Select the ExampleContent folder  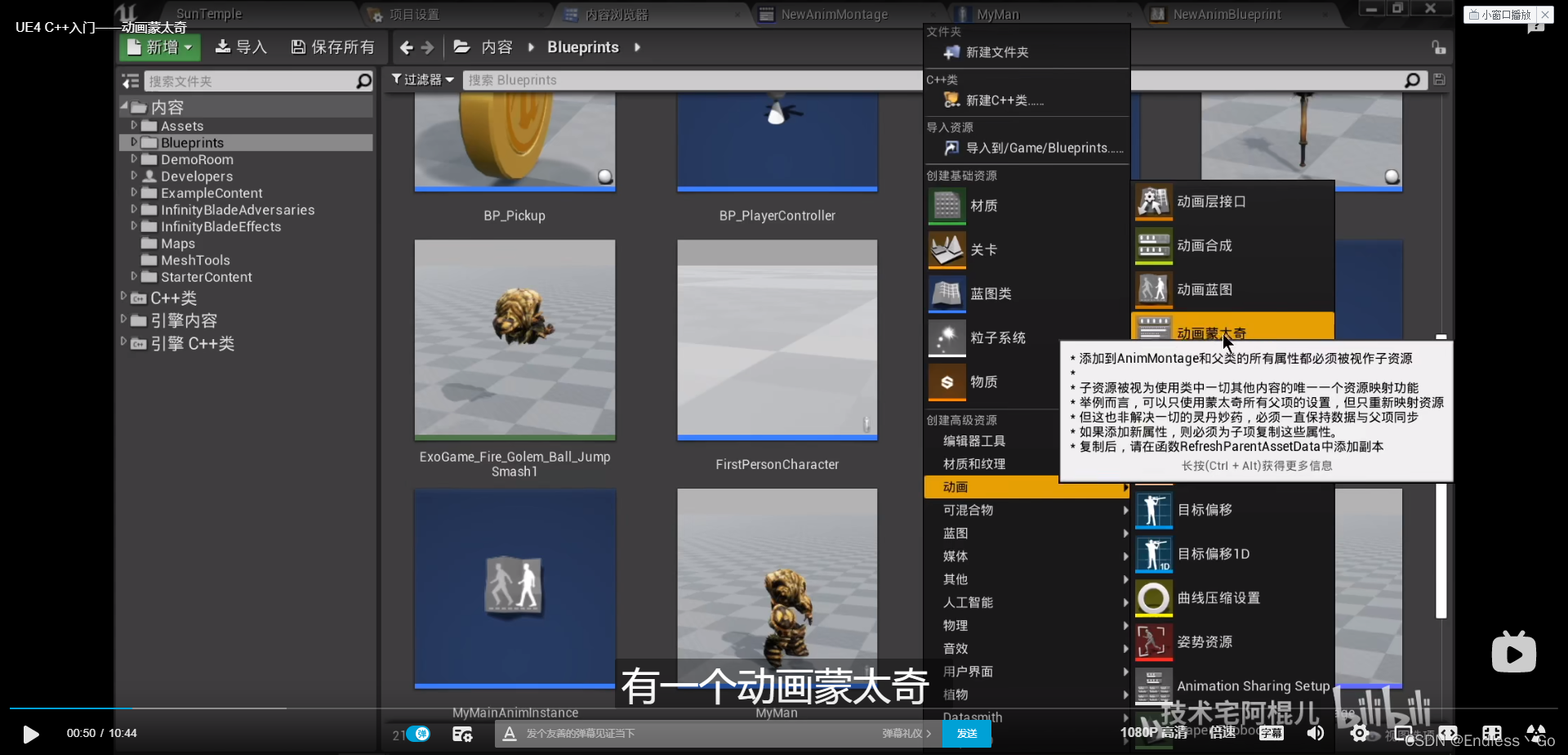pyautogui.click(x=212, y=193)
